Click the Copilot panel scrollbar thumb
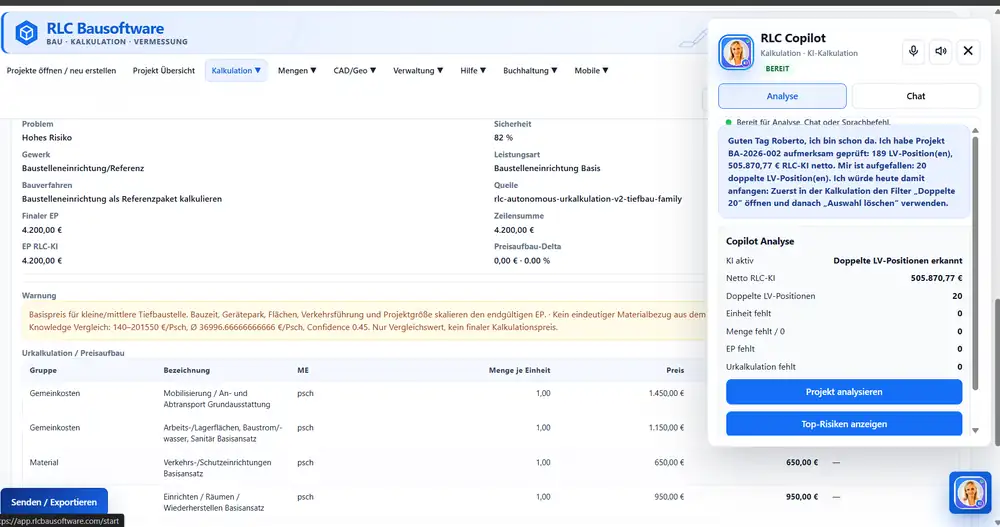Image resolution: width=1000 pixels, height=527 pixels. (975, 263)
